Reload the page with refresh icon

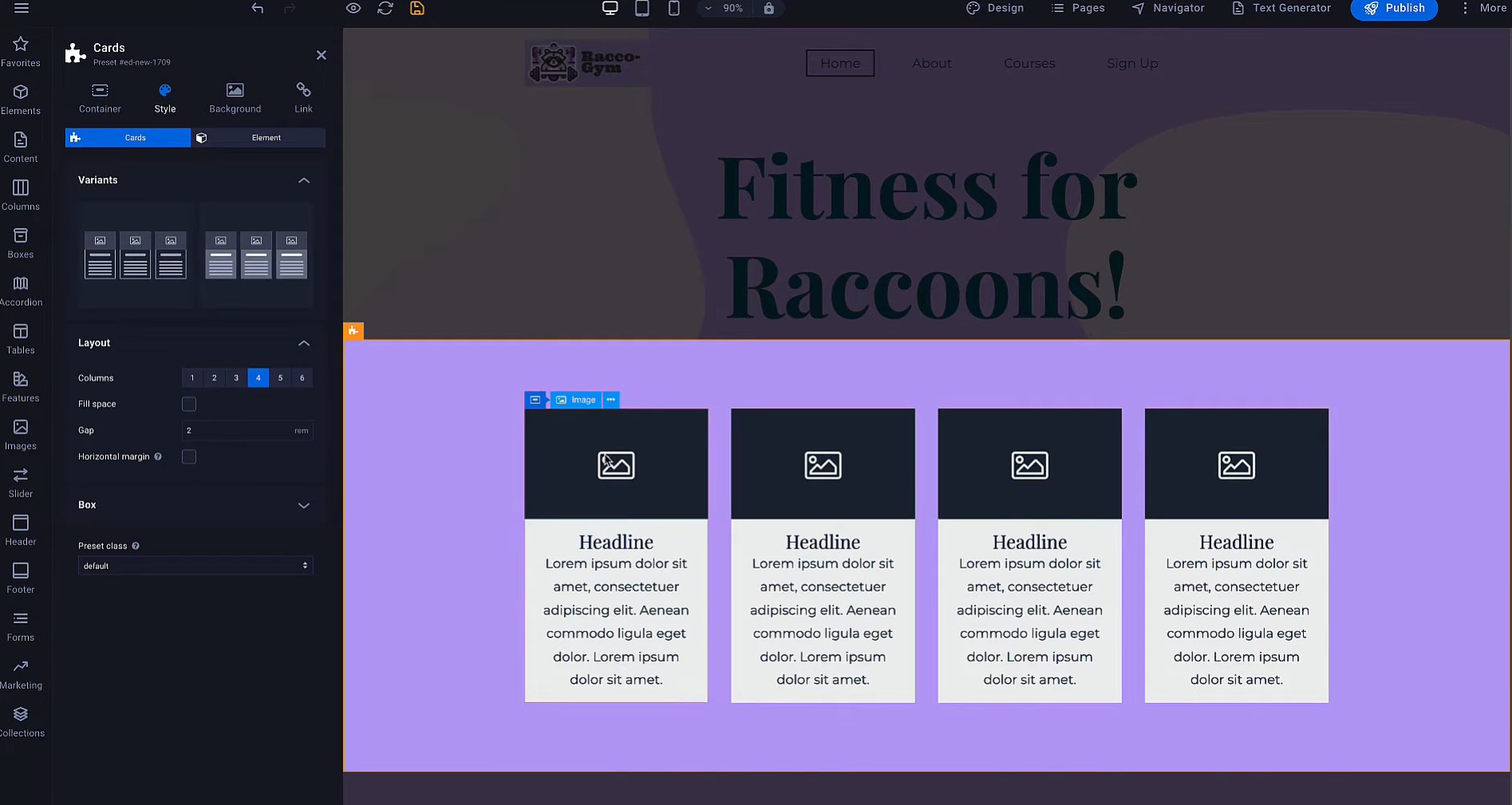(385, 8)
